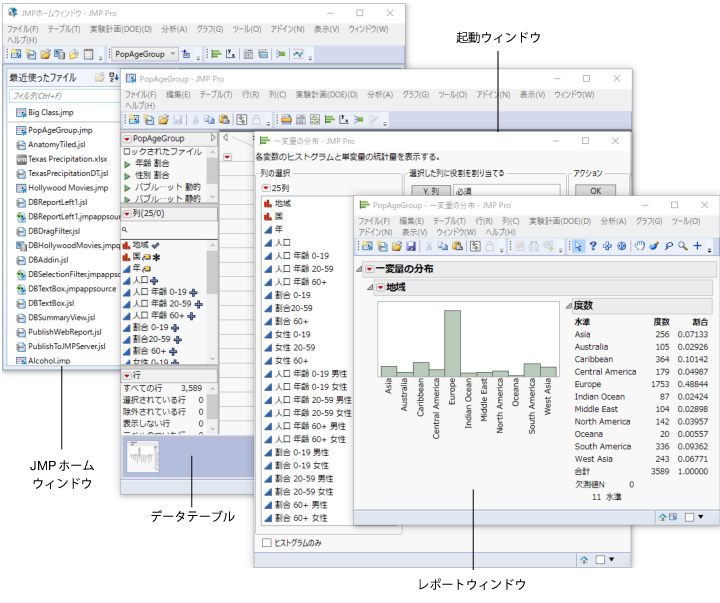Click Middle East row in 度数 table

click(x=641, y=409)
